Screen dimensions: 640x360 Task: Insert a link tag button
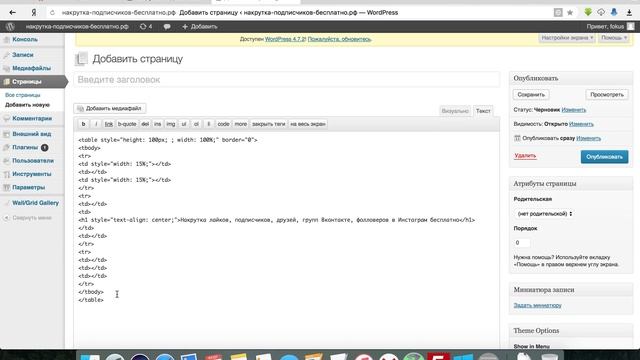[109, 124]
